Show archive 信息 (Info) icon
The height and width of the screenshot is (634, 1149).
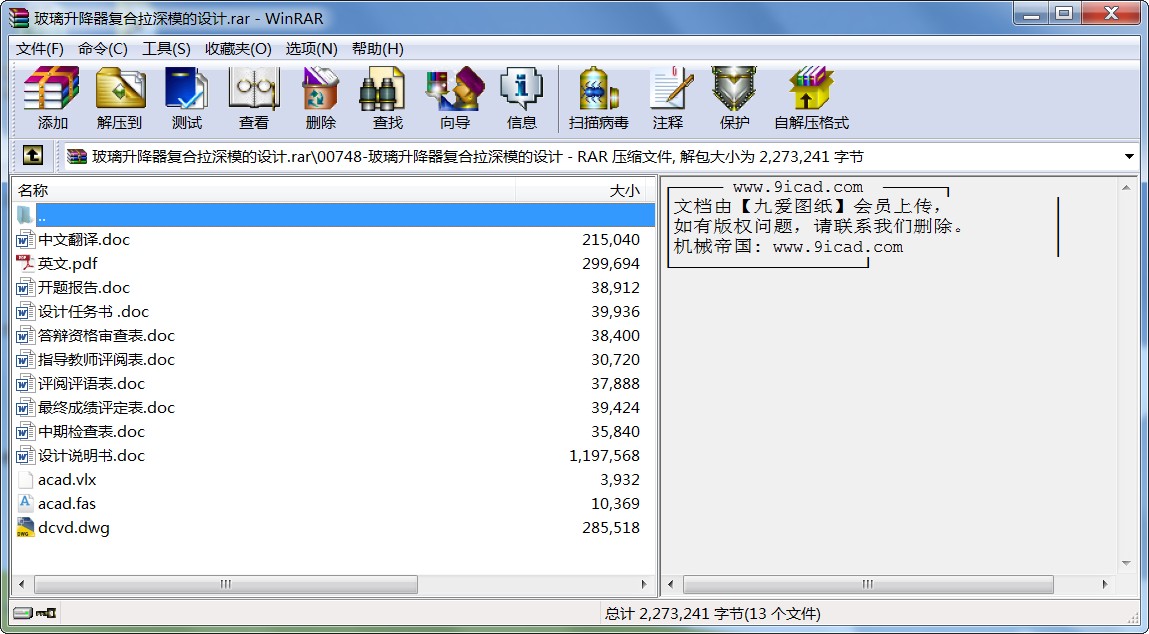click(x=522, y=98)
